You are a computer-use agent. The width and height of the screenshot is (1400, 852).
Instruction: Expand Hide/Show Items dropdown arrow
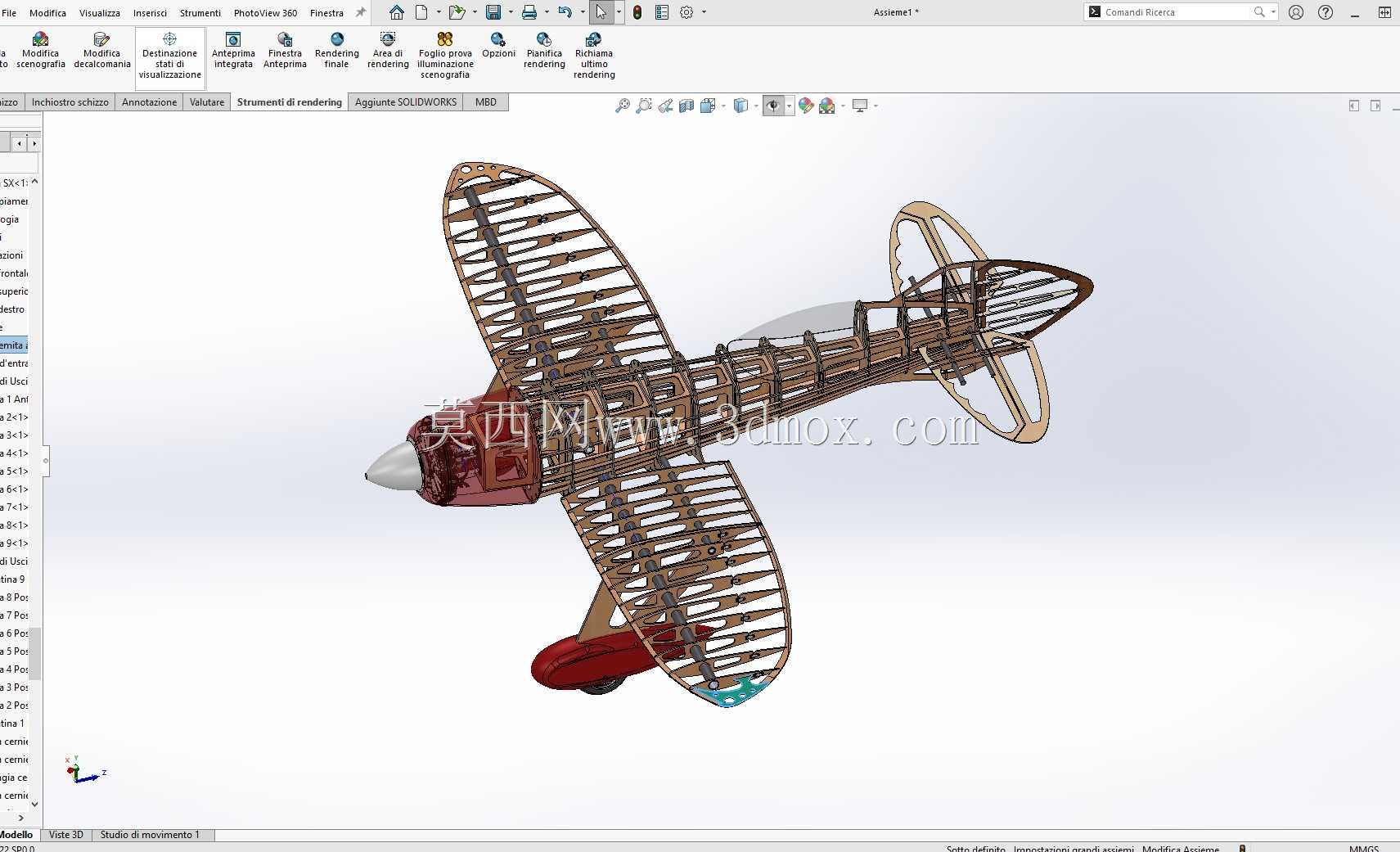[x=789, y=106]
